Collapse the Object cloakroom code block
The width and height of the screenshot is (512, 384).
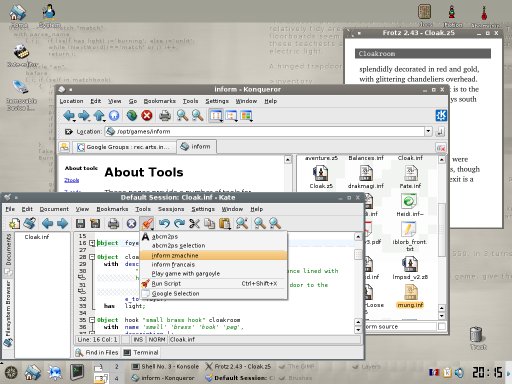pos(92,257)
